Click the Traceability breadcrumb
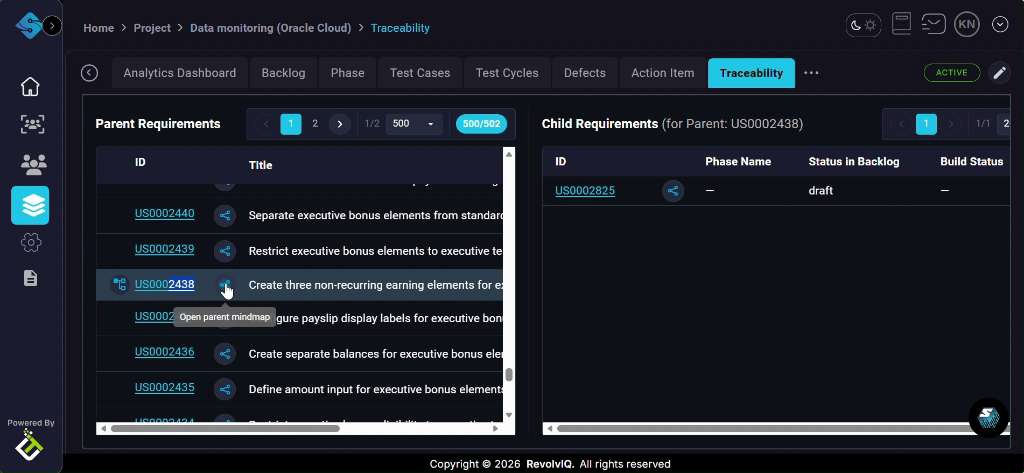The image size is (1024, 473). click(400, 28)
